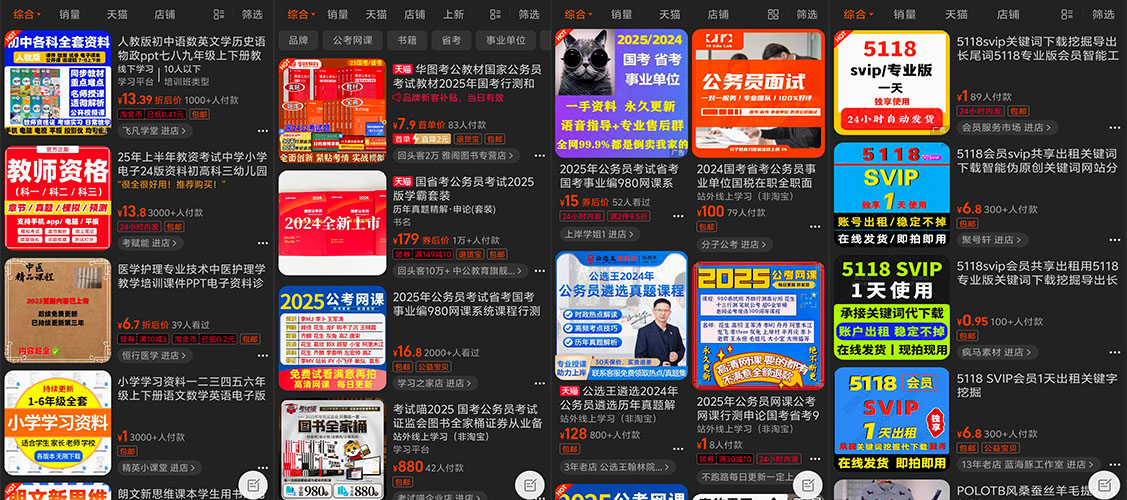Viewport: 1127px width, 500px height.
Task: Switch to the 上新 tab
Action: (x=454, y=14)
